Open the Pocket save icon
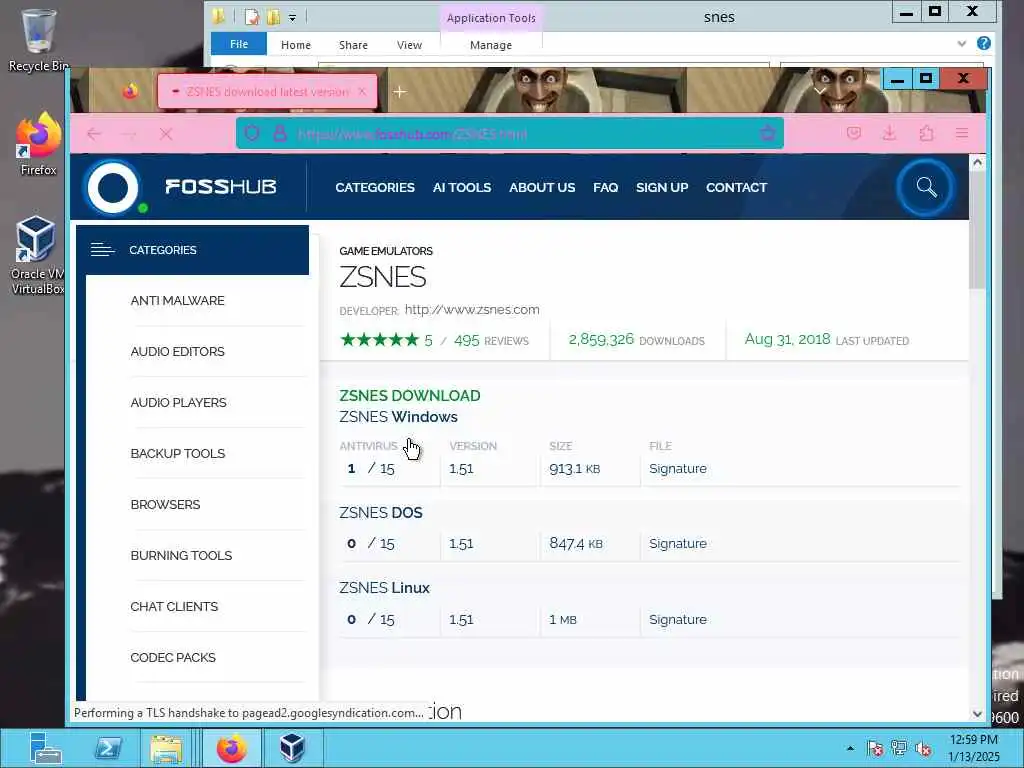 (x=854, y=133)
